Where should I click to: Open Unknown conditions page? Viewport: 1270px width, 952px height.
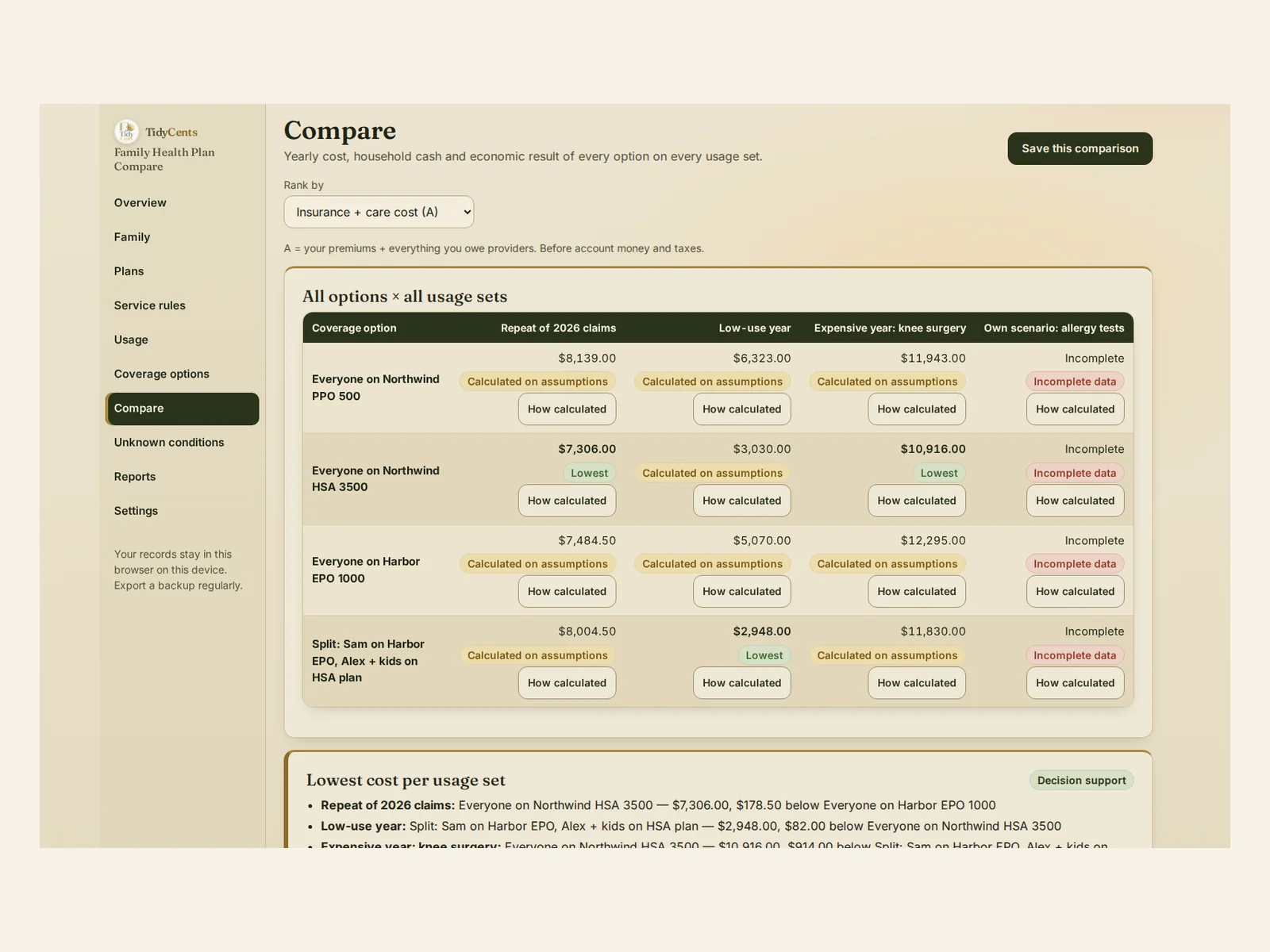[x=182, y=443]
